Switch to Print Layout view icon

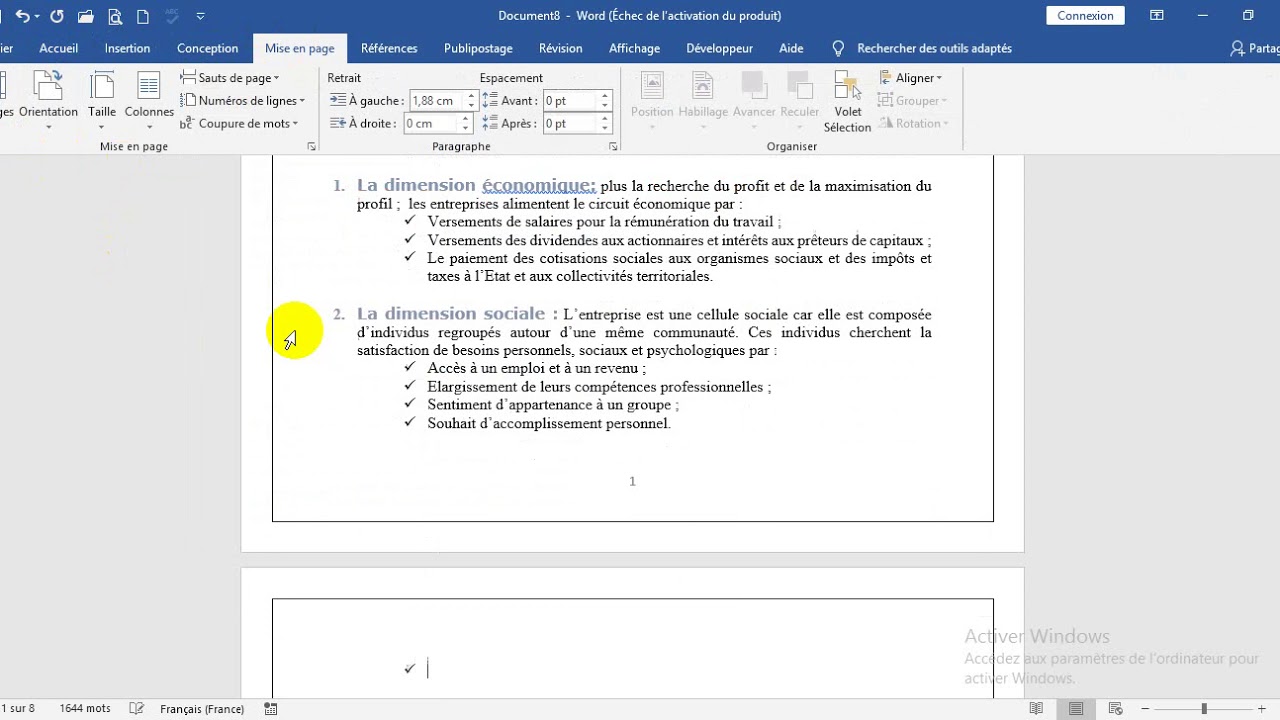click(x=1076, y=708)
